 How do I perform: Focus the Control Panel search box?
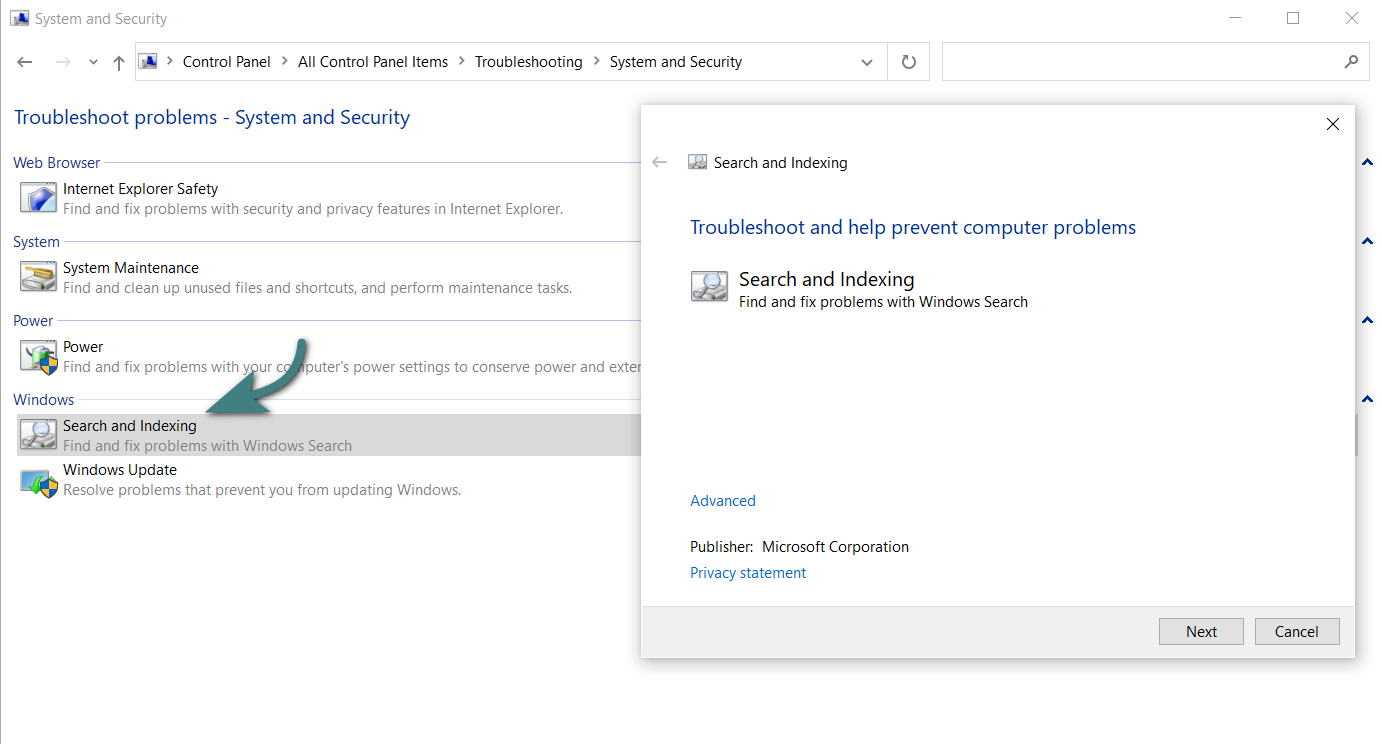point(1140,62)
